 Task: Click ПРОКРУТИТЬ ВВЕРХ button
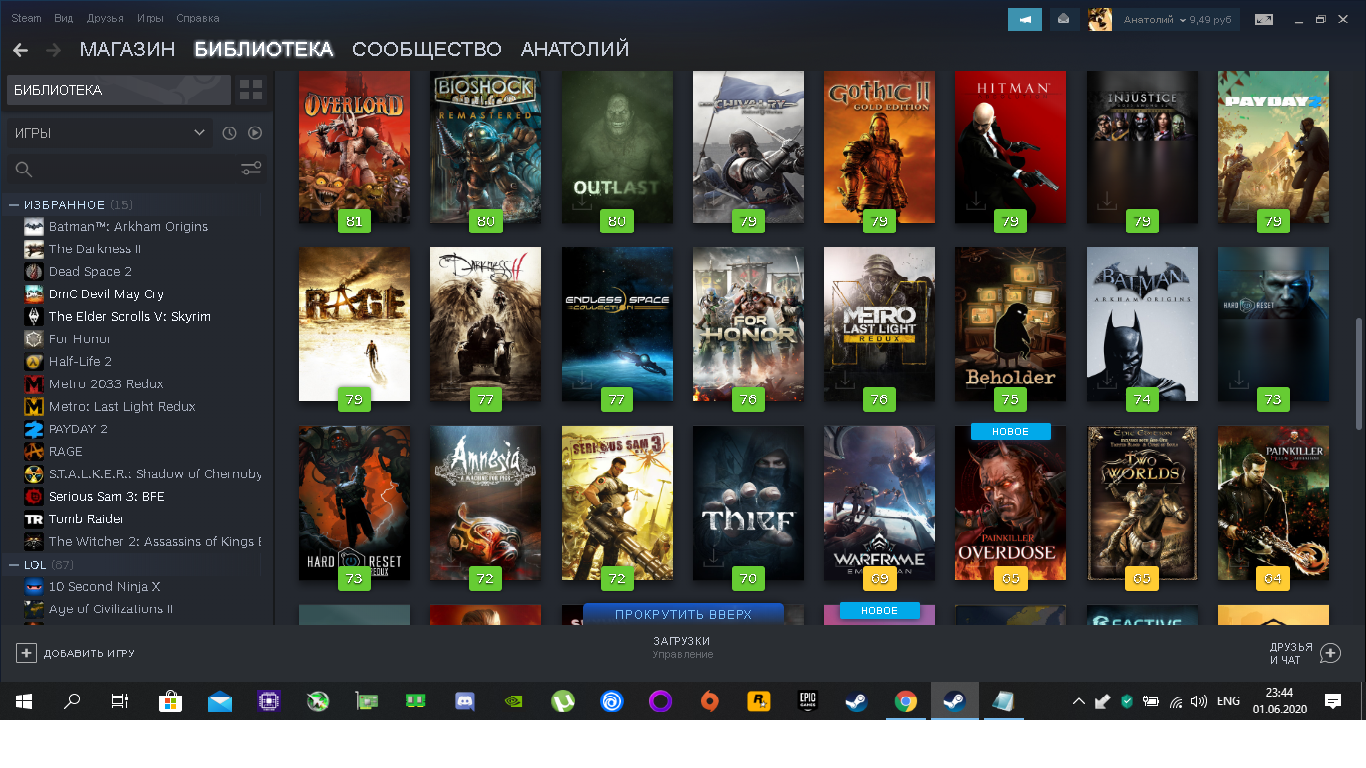pos(684,614)
